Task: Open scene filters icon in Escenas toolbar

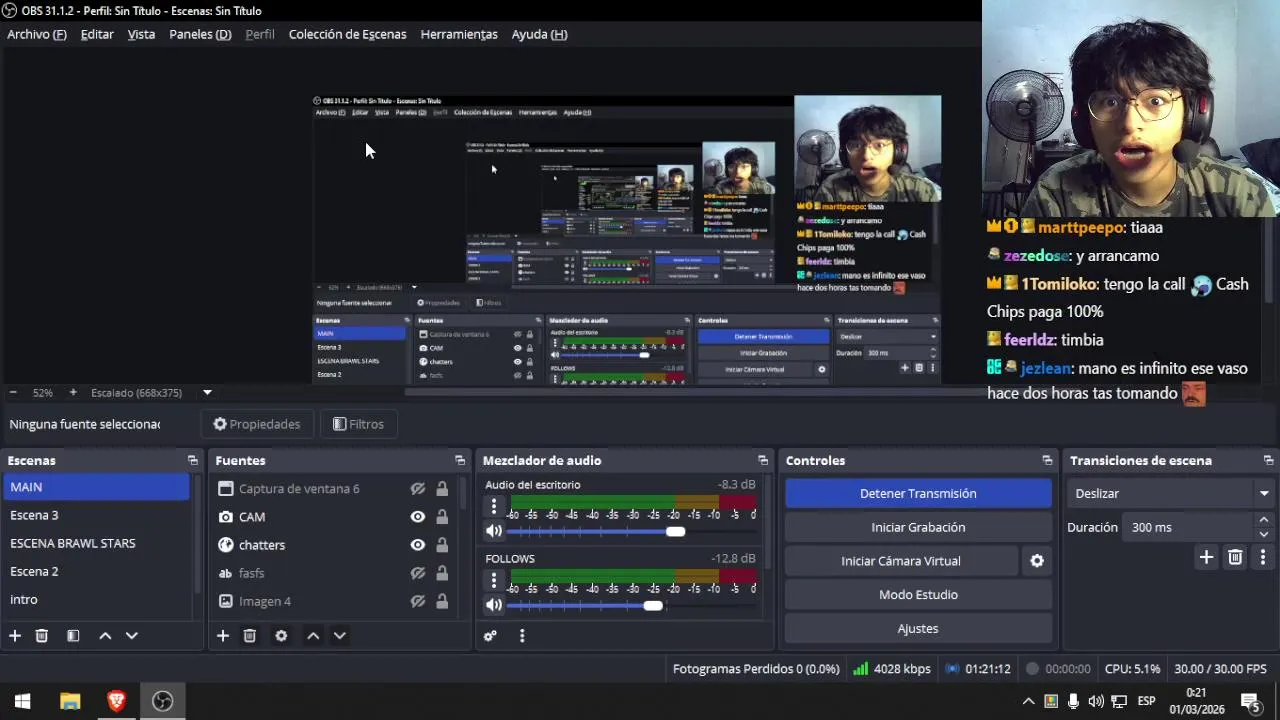Action: click(73, 636)
